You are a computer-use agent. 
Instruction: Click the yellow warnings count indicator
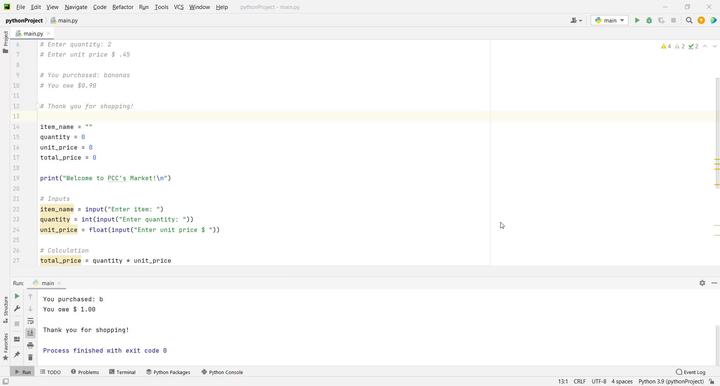[666, 46]
